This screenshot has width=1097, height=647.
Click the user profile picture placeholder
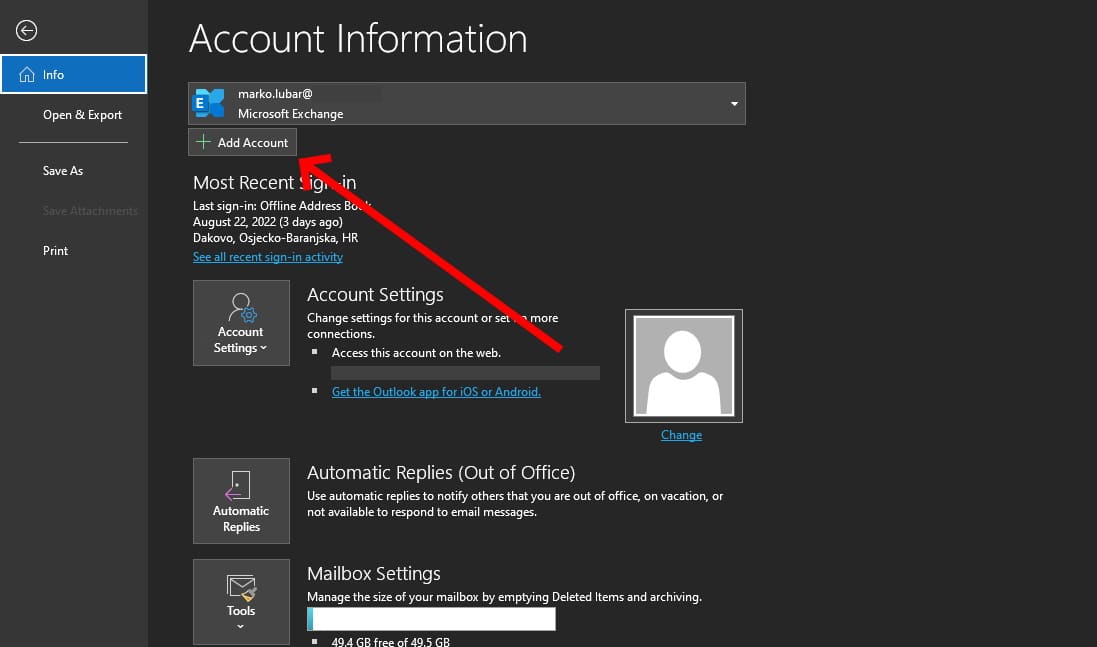(x=683, y=365)
